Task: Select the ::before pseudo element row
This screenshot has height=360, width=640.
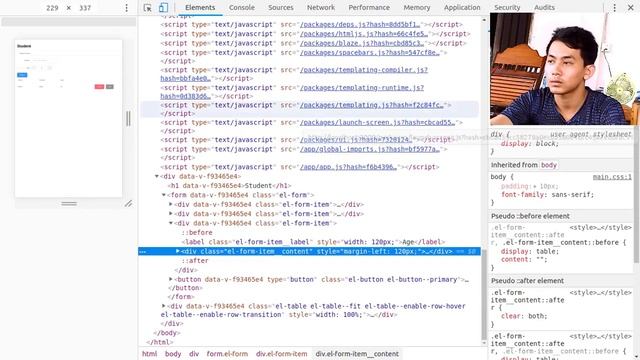Action: [x=197, y=233]
